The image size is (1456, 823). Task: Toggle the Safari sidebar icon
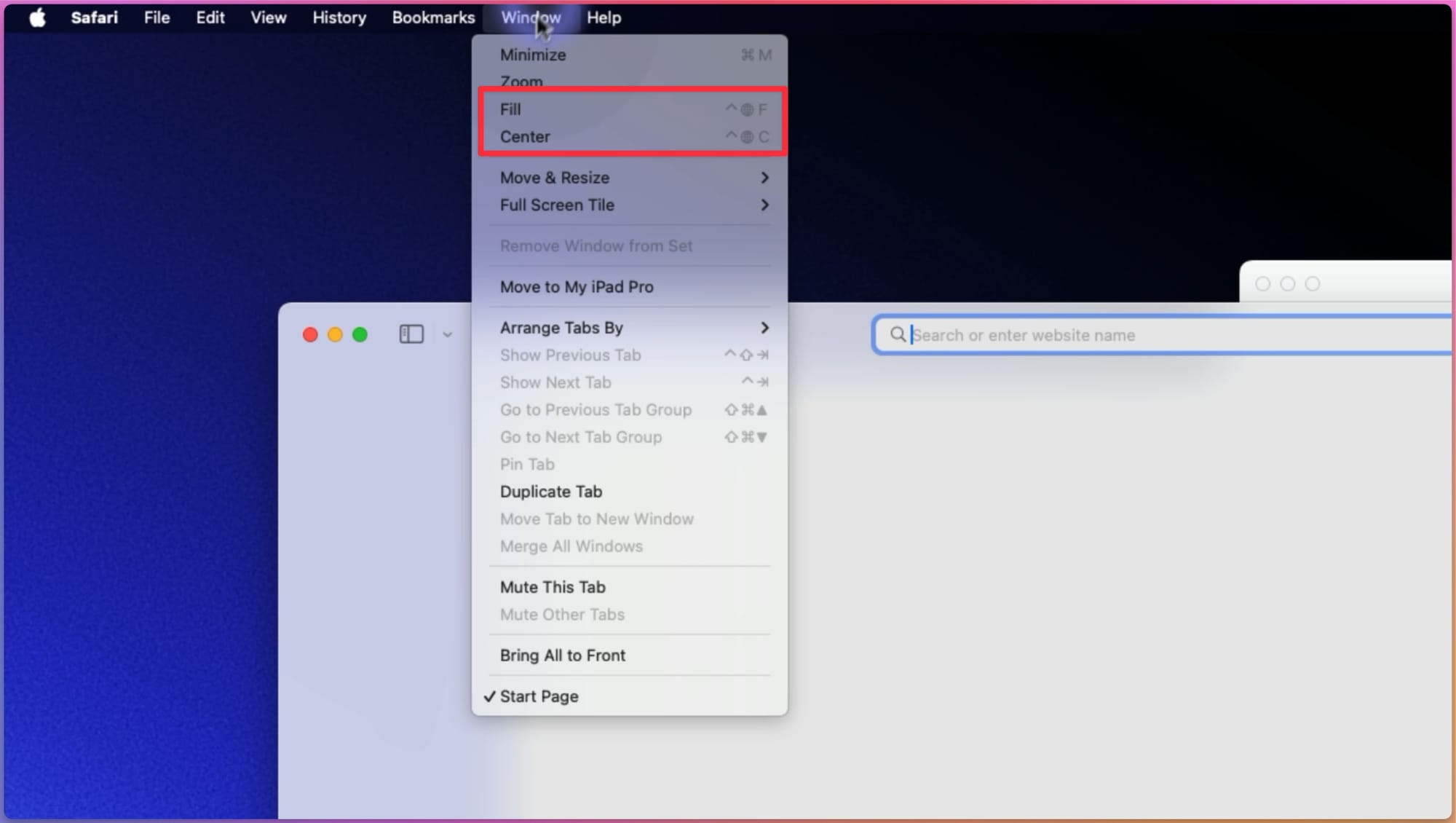[411, 334]
